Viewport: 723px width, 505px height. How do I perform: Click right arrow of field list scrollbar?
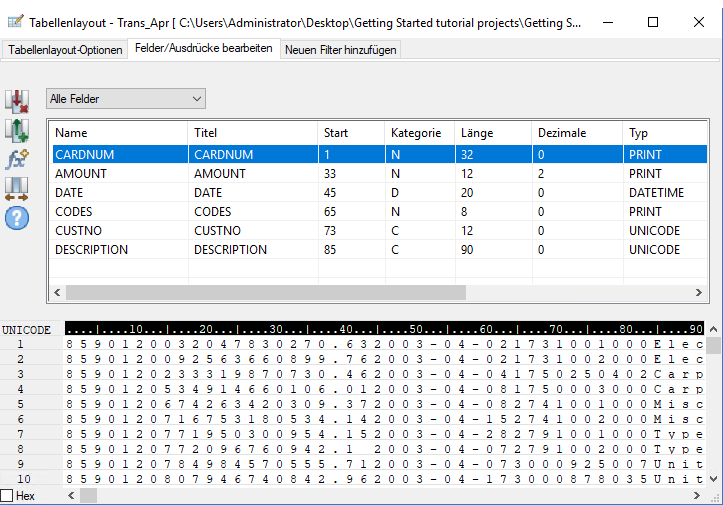(x=699, y=292)
